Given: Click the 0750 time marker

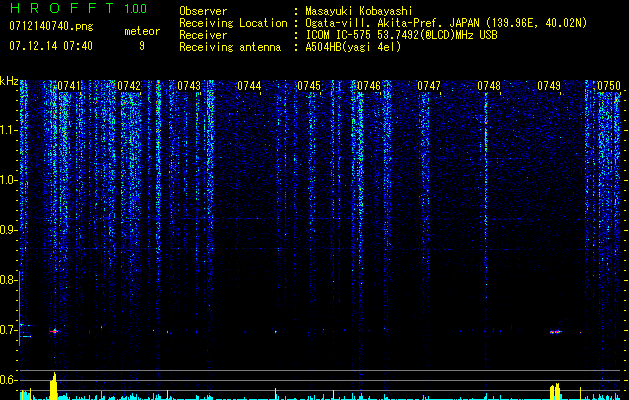Looking at the screenshot, I should (x=609, y=86).
